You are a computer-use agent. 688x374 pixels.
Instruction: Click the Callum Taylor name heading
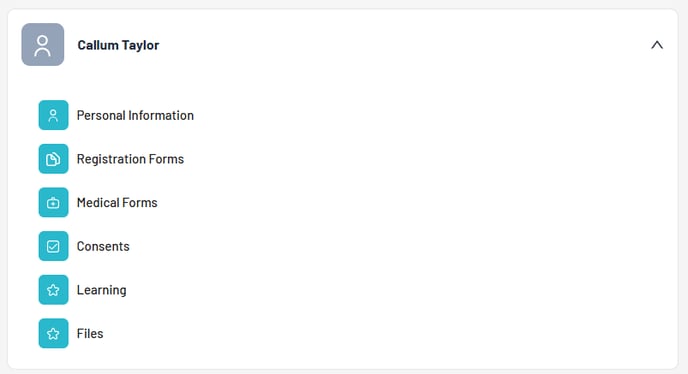click(118, 45)
